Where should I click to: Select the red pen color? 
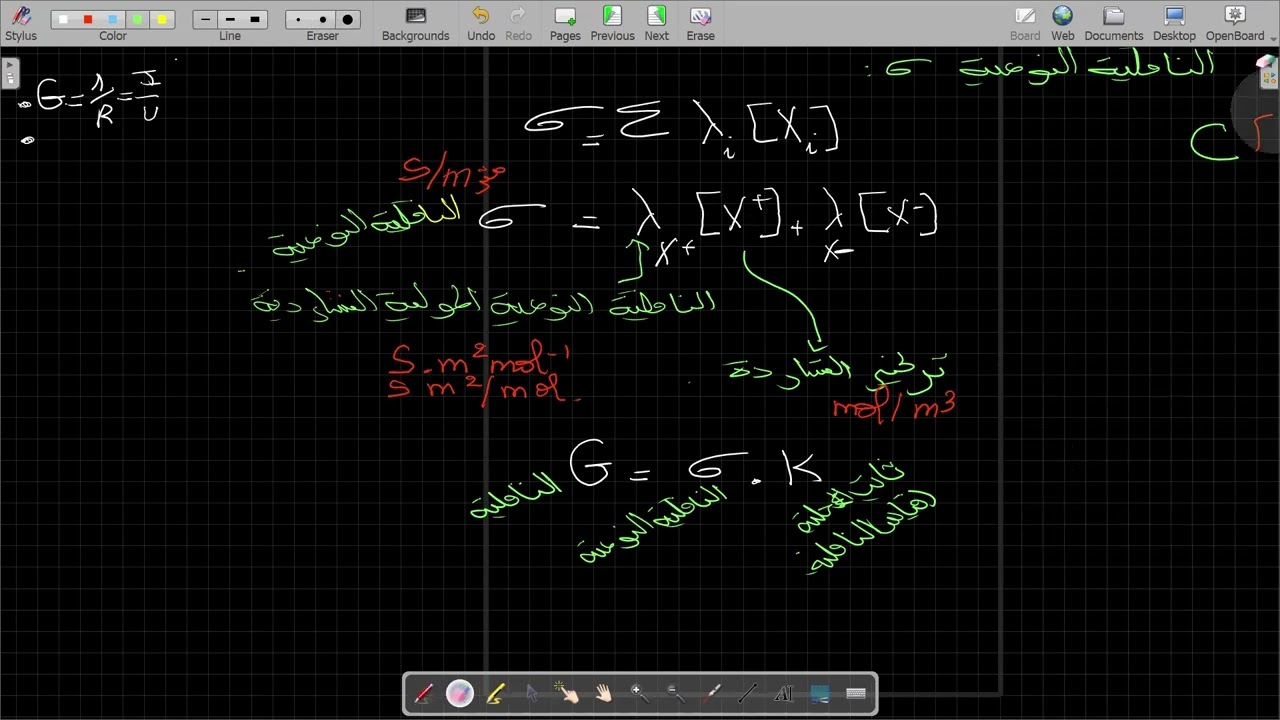pos(88,19)
